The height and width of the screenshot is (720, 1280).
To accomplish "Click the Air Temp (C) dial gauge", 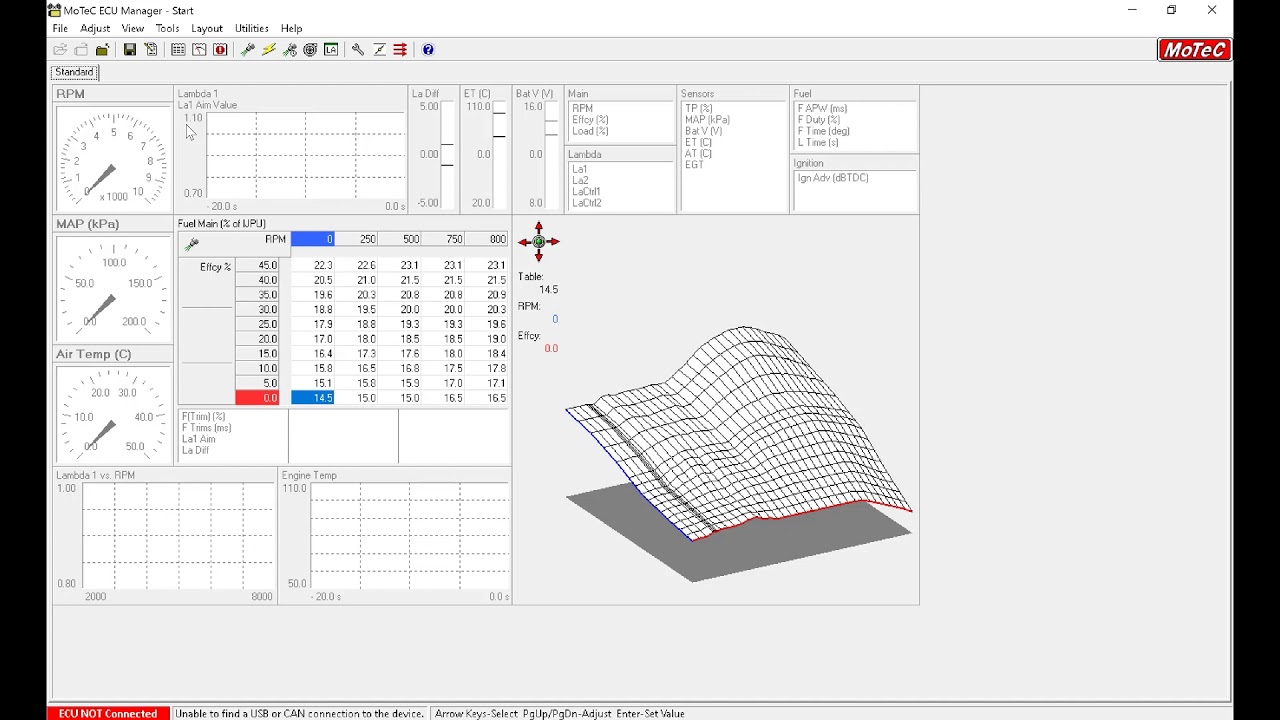I will [x=113, y=416].
